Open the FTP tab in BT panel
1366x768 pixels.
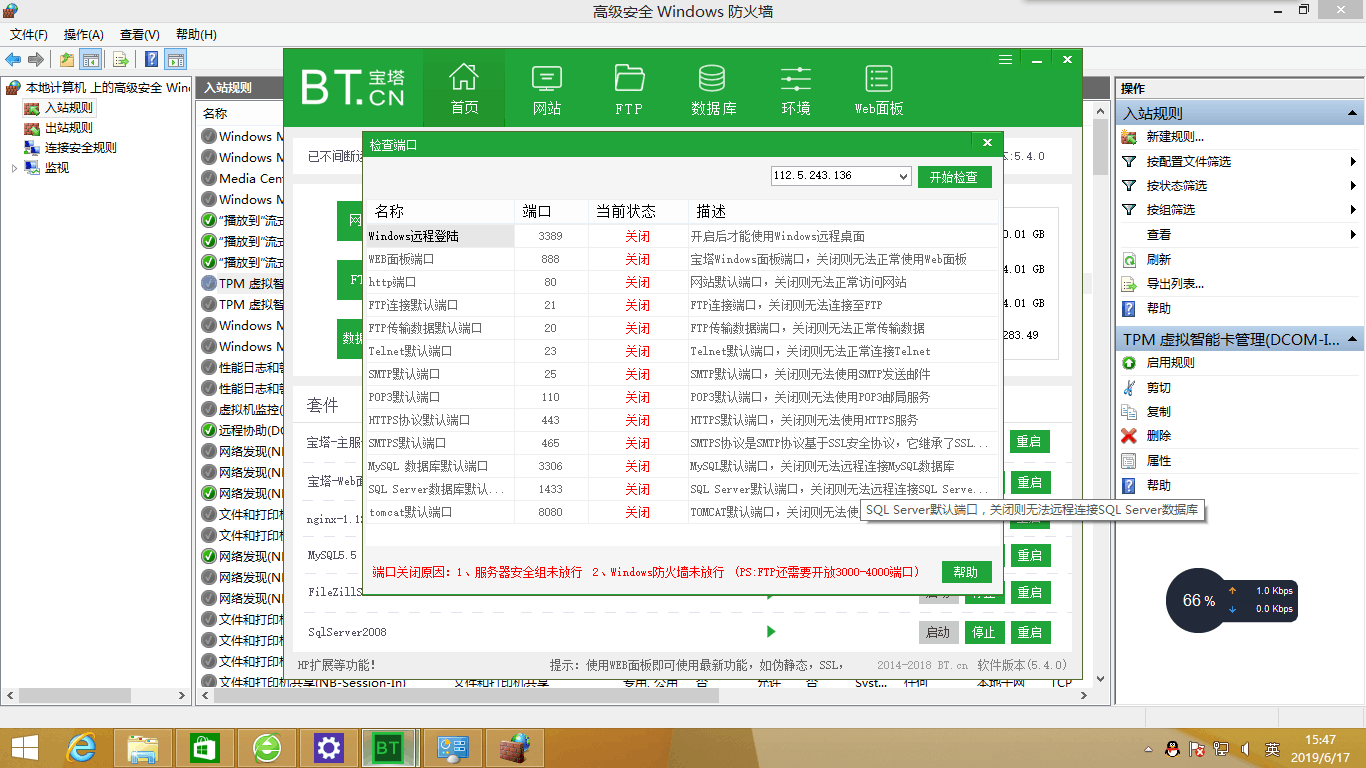point(629,88)
